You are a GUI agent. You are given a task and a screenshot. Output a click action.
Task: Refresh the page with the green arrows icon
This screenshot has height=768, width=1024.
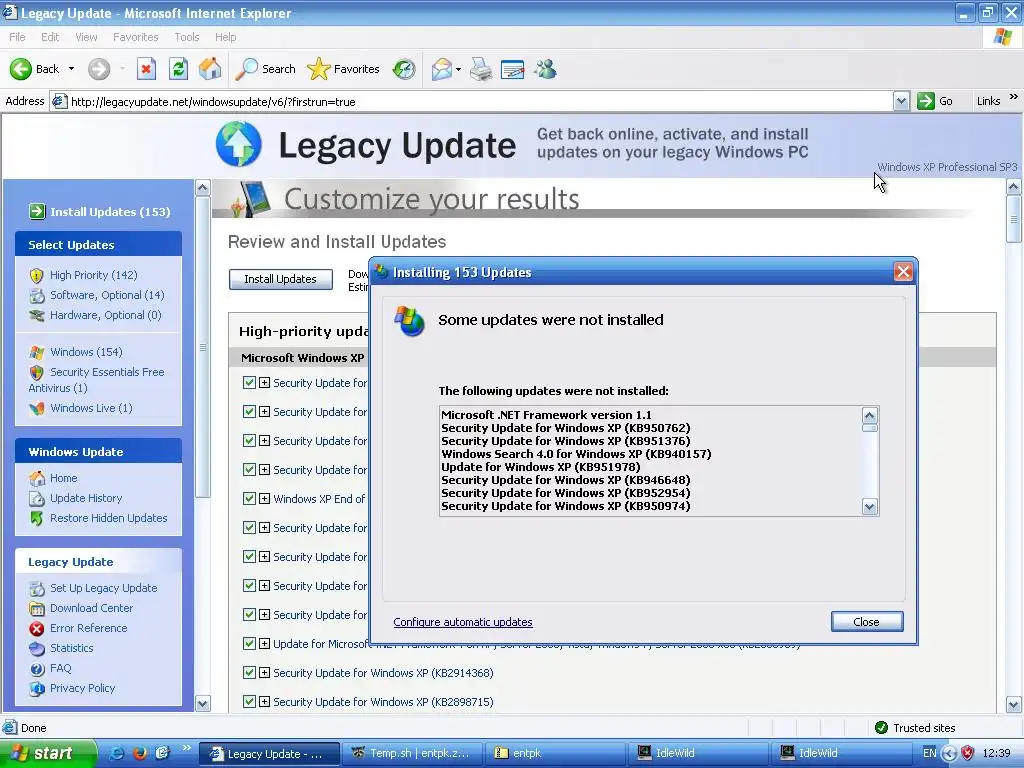178,69
